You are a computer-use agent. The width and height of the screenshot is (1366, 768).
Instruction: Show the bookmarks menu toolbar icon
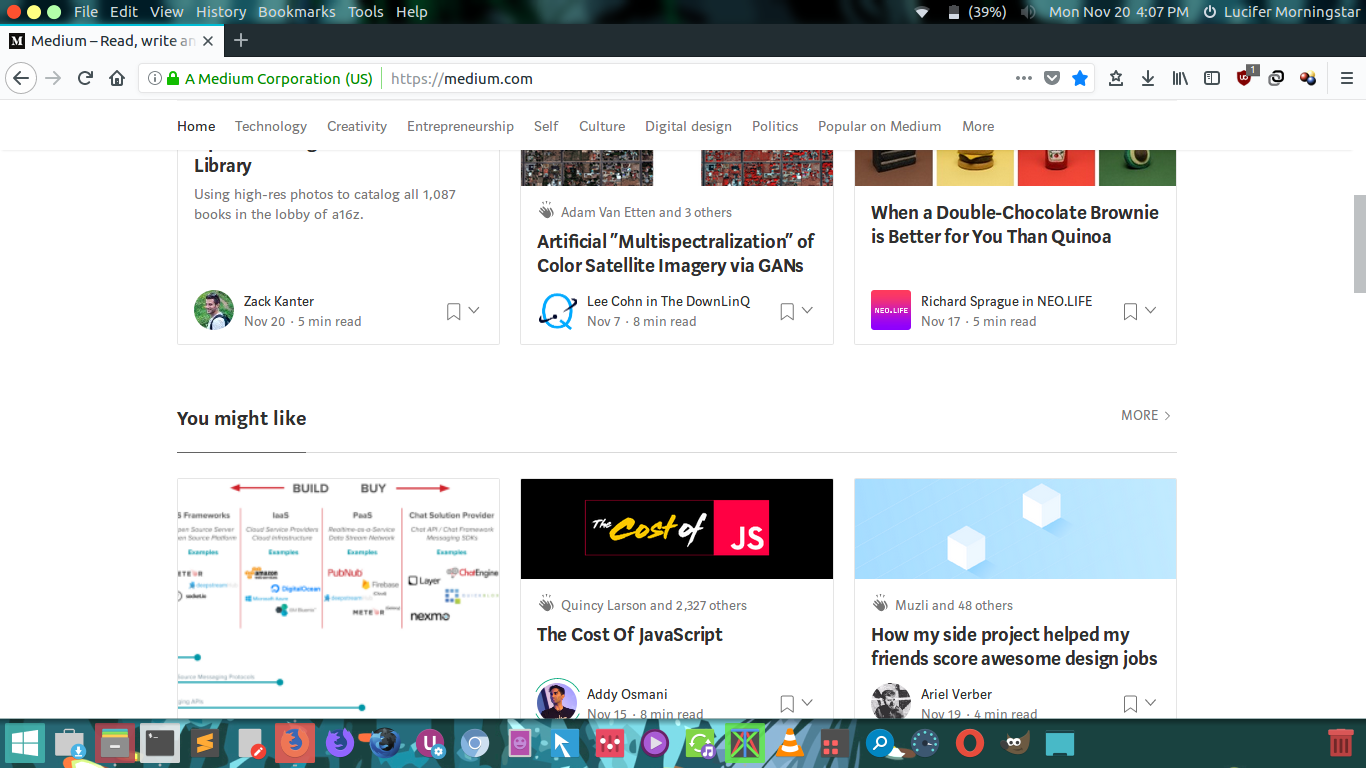1116,78
